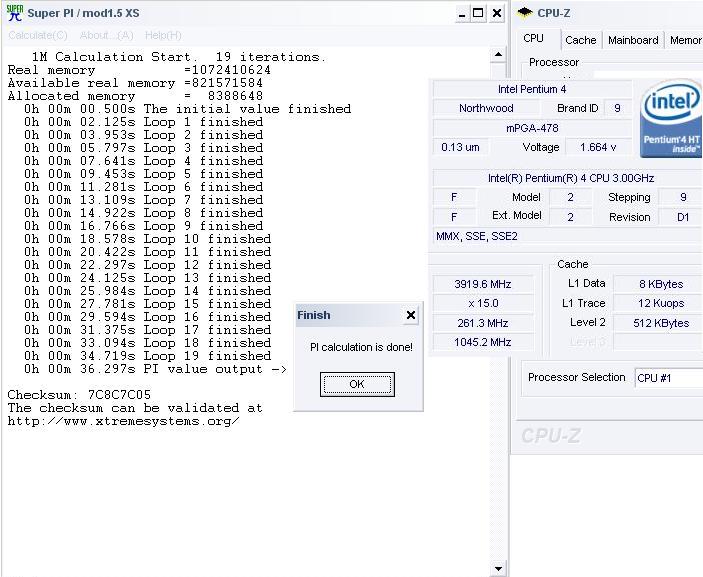This screenshot has height=577, width=703.
Task: Click the CPU-Z chip icon in title bar
Action: (525, 13)
